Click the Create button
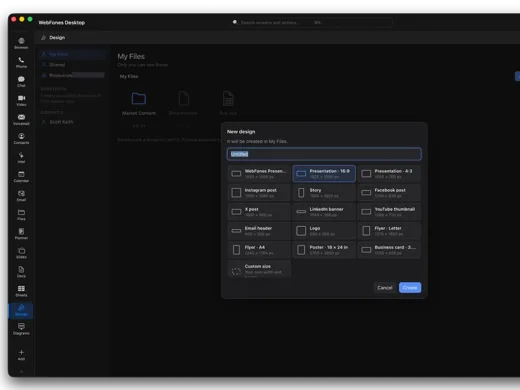 coord(410,288)
